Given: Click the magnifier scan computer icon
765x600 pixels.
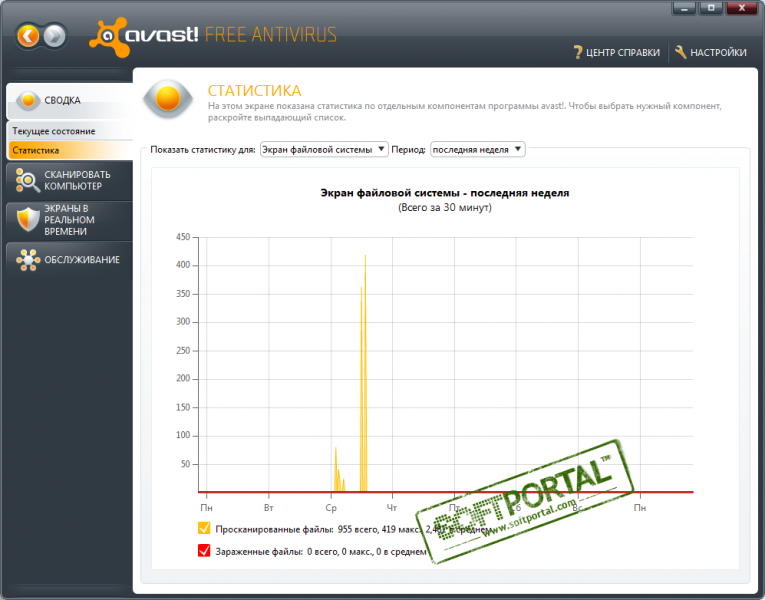Looking at the screenshot, I should (27, 180).
